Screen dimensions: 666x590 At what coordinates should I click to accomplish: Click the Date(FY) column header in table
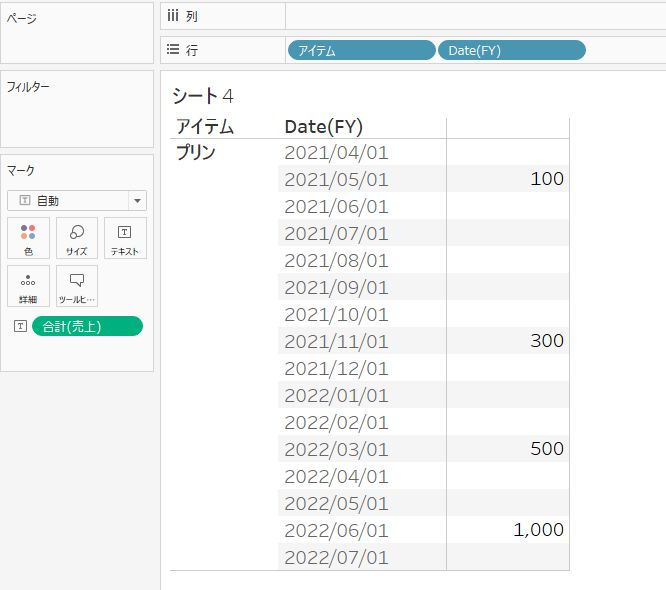323,126
